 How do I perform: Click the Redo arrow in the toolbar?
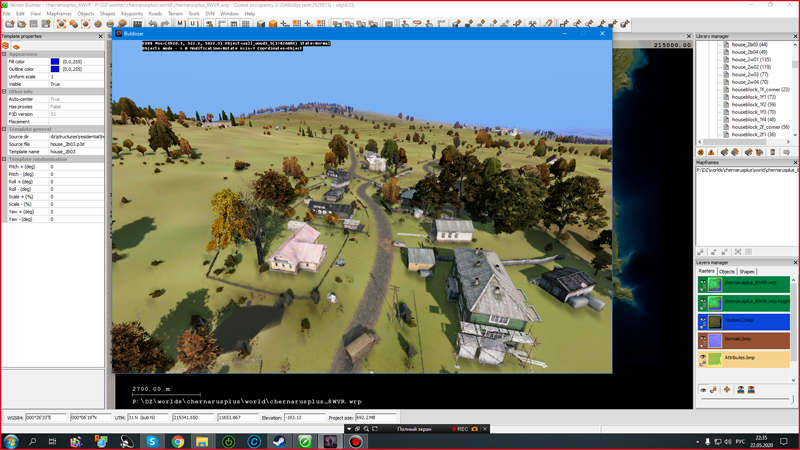(165, 24)
